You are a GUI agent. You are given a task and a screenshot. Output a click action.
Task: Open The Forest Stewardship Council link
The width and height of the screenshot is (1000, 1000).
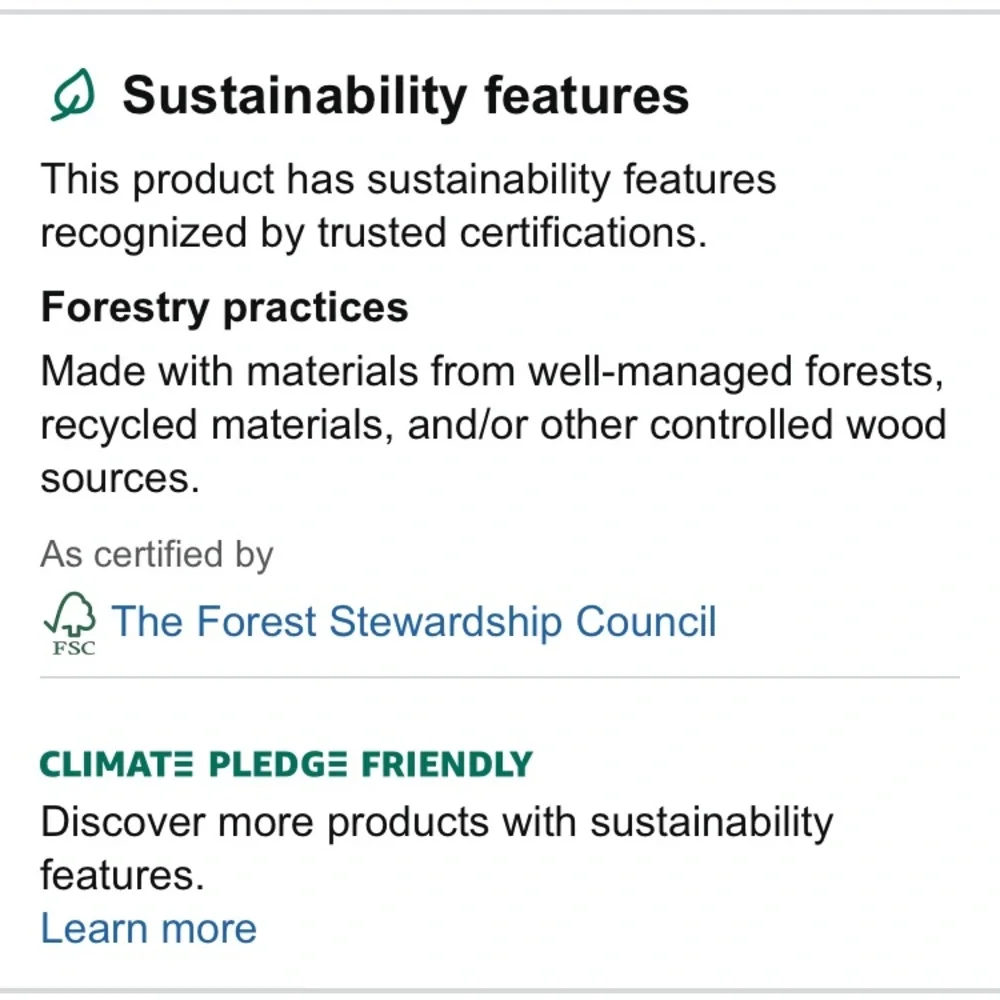[x=414, y=621]
